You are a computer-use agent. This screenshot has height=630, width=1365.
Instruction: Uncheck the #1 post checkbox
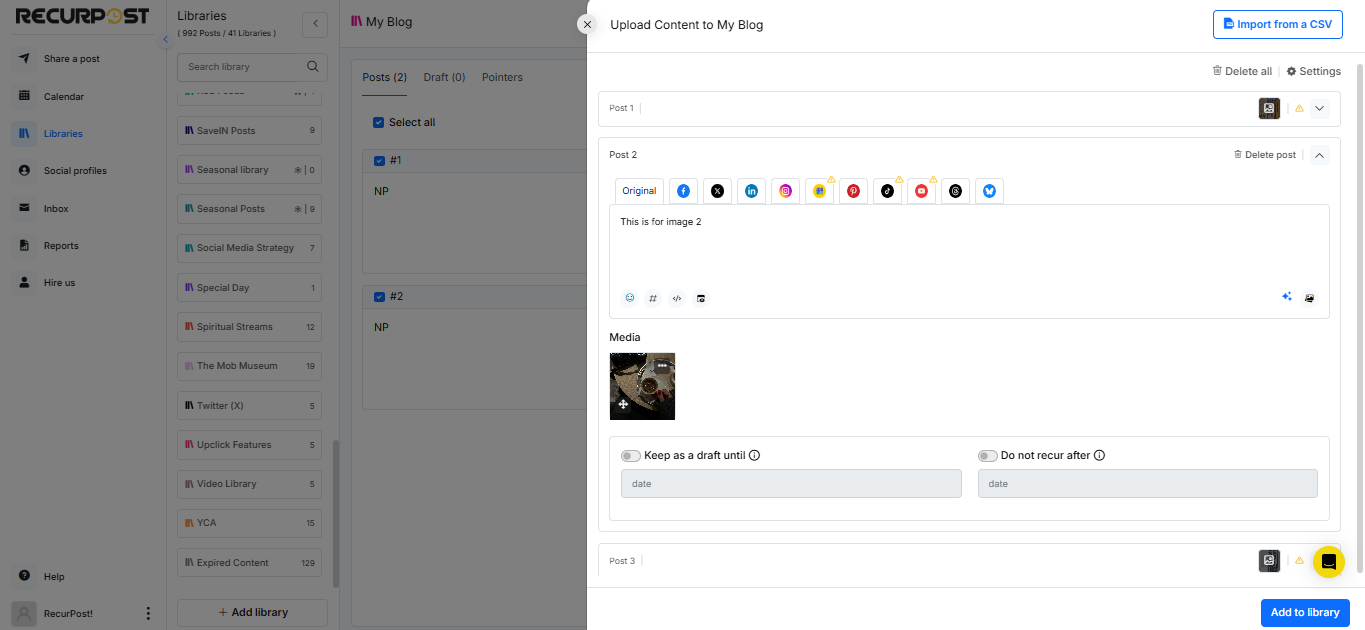(x=378, y=161)
